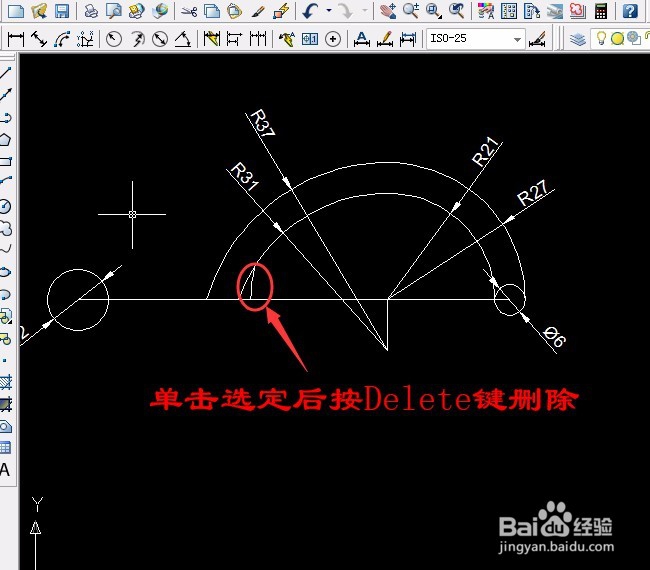Open Zoom Window flyout

click(x=434, y=11)
